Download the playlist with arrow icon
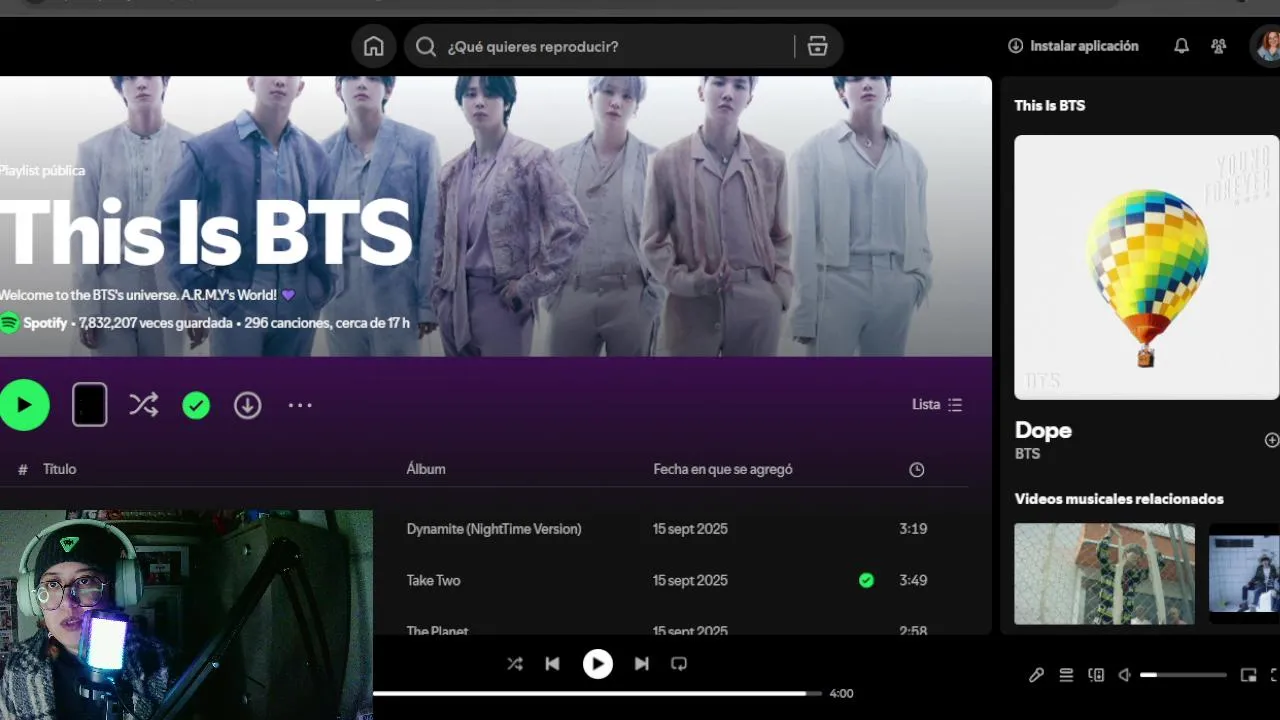The width and height of the screenshot is (1280, 720). click(247, 405)
